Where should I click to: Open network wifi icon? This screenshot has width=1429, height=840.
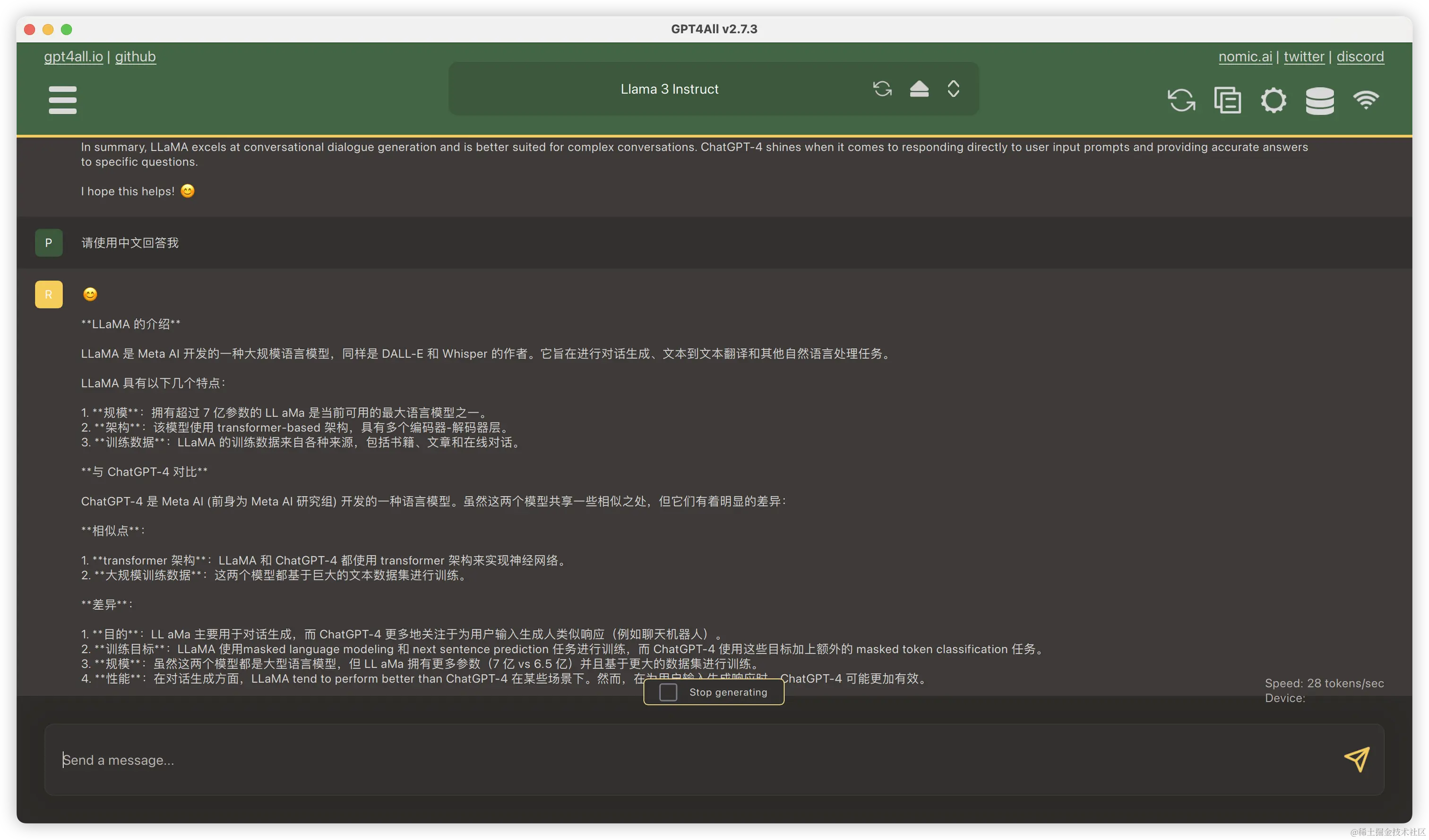pos(1366,100)
